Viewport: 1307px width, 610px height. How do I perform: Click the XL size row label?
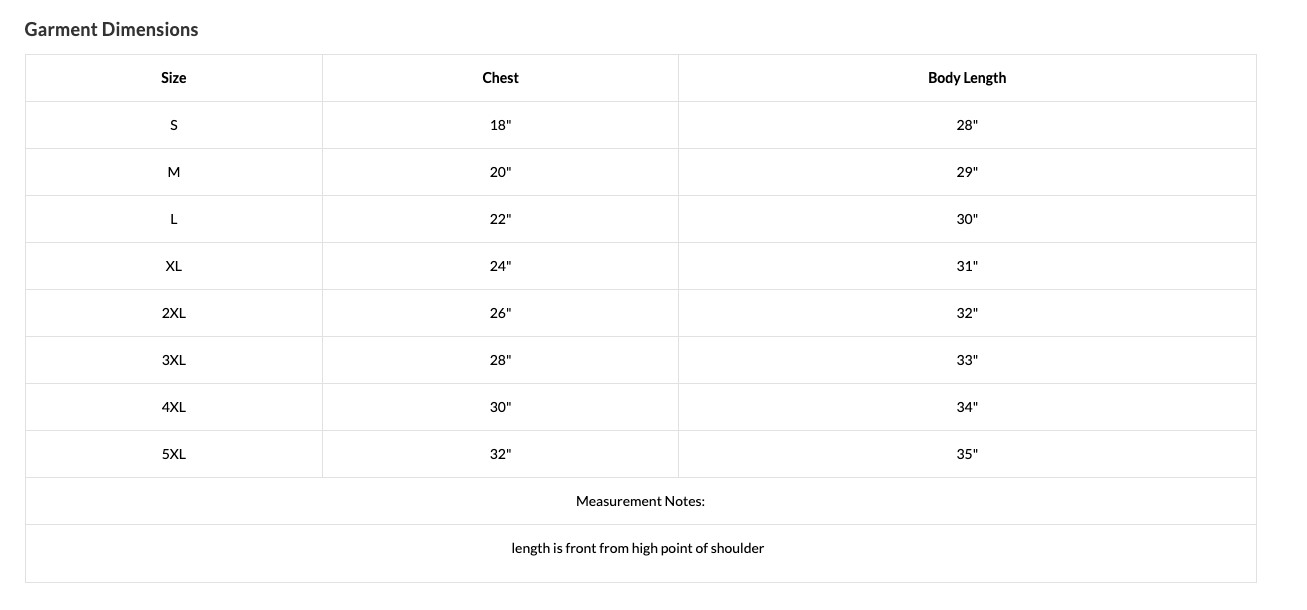[x=174, y=266]
